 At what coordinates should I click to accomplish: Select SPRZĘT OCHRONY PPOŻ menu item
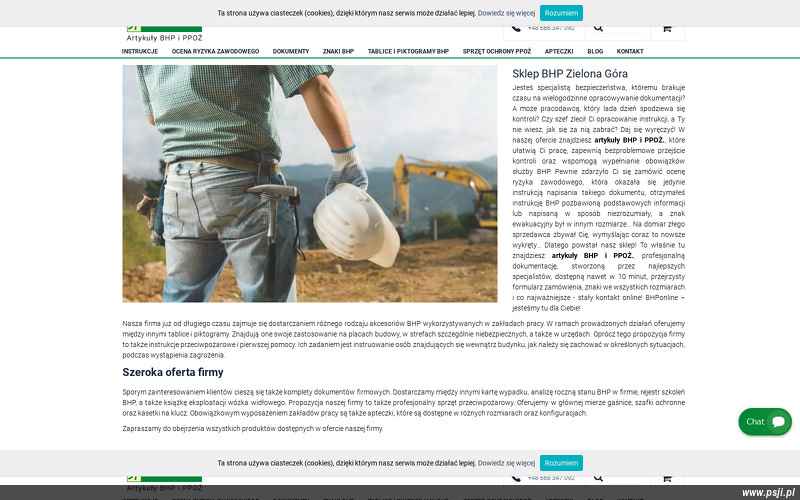click(x=497, y=52)
